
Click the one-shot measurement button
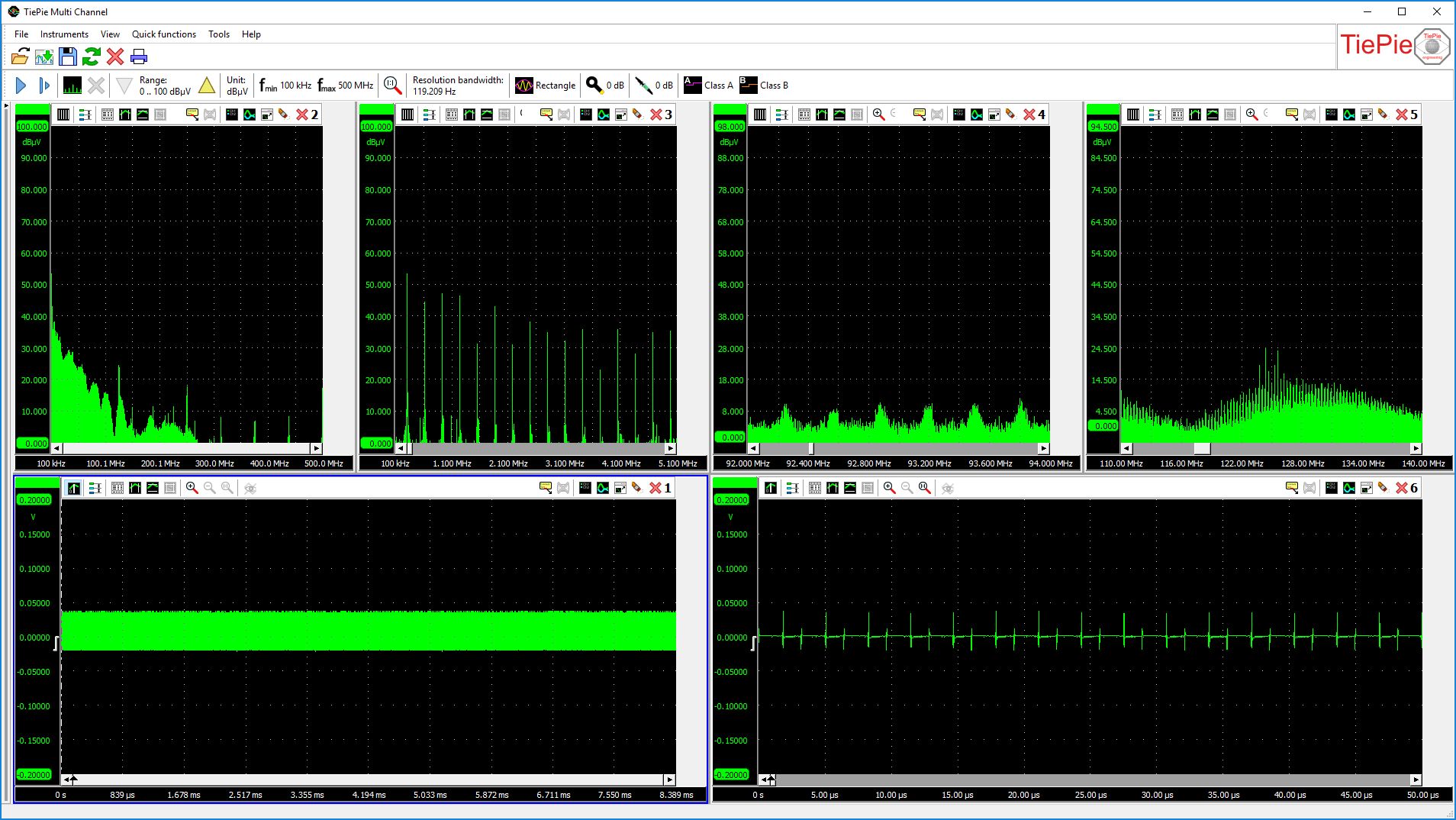(44, 86)
